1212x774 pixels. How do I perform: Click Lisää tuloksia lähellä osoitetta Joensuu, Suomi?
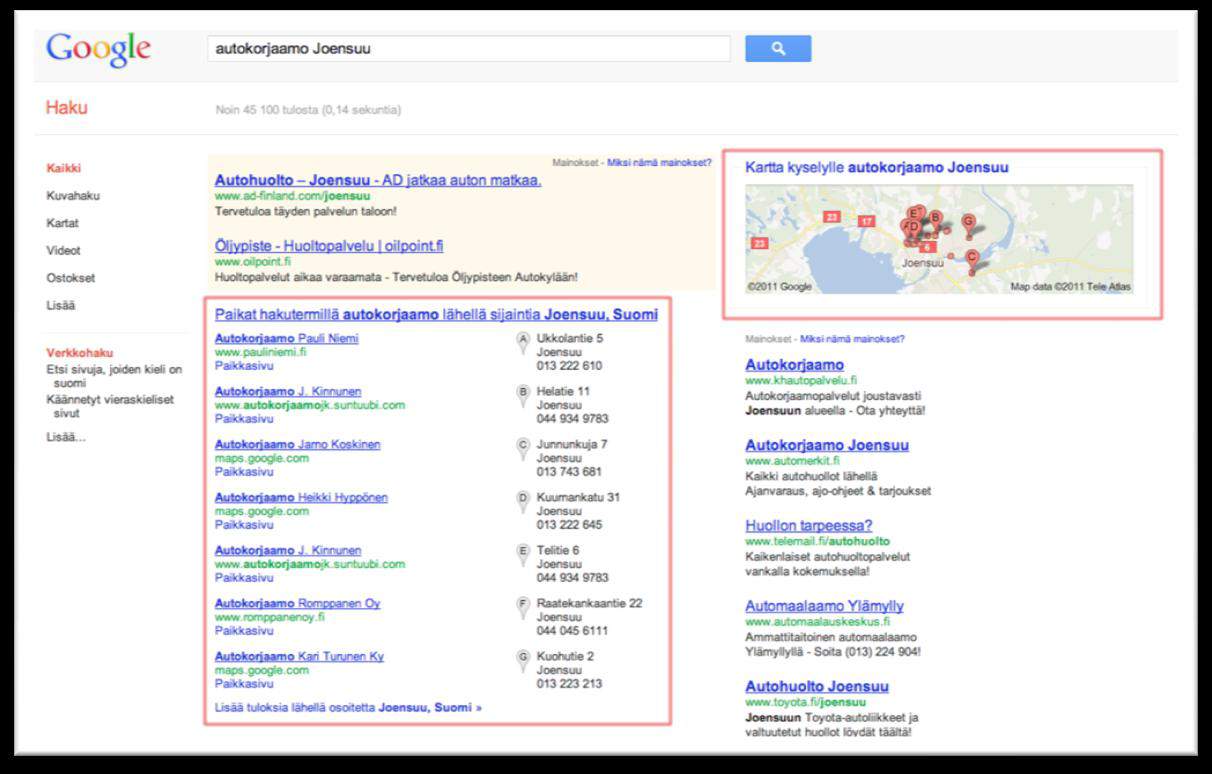[348, 707]
